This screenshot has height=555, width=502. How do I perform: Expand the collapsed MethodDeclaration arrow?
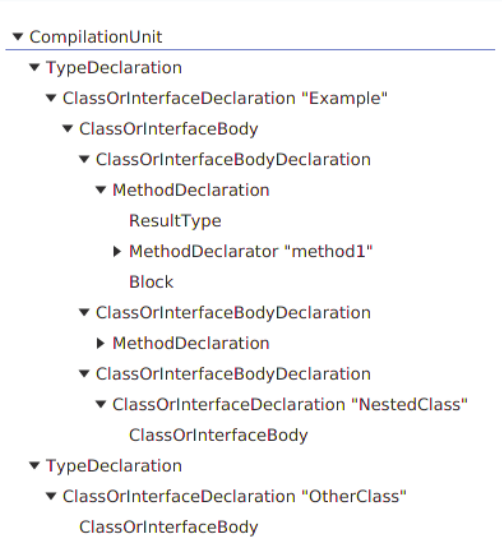(101, 343)
